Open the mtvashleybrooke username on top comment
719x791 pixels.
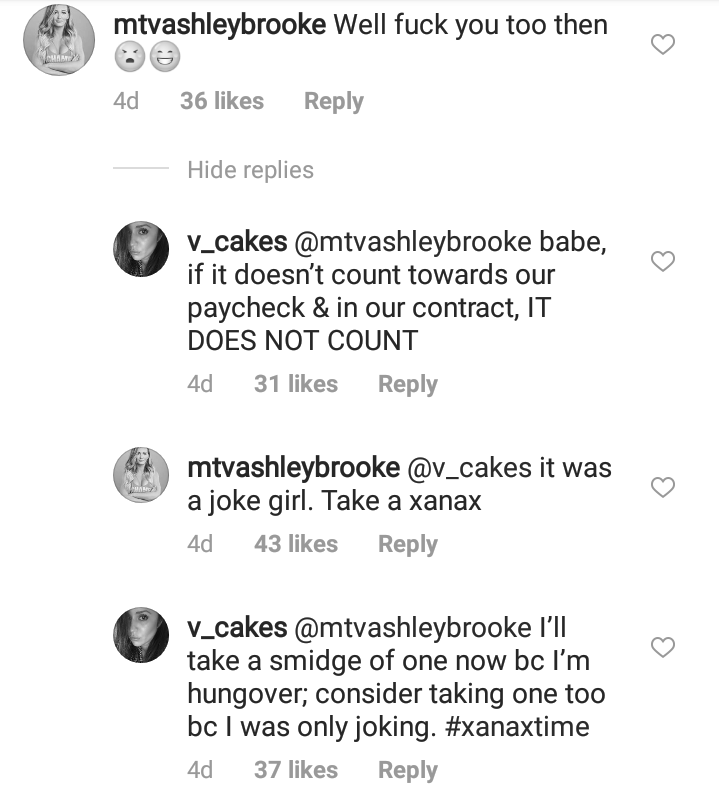(x=219, y=25)
